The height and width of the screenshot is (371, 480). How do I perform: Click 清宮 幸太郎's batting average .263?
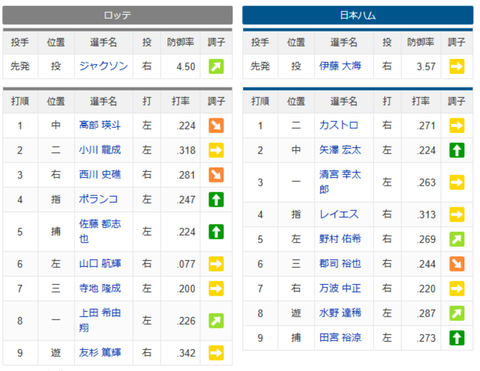426,183
